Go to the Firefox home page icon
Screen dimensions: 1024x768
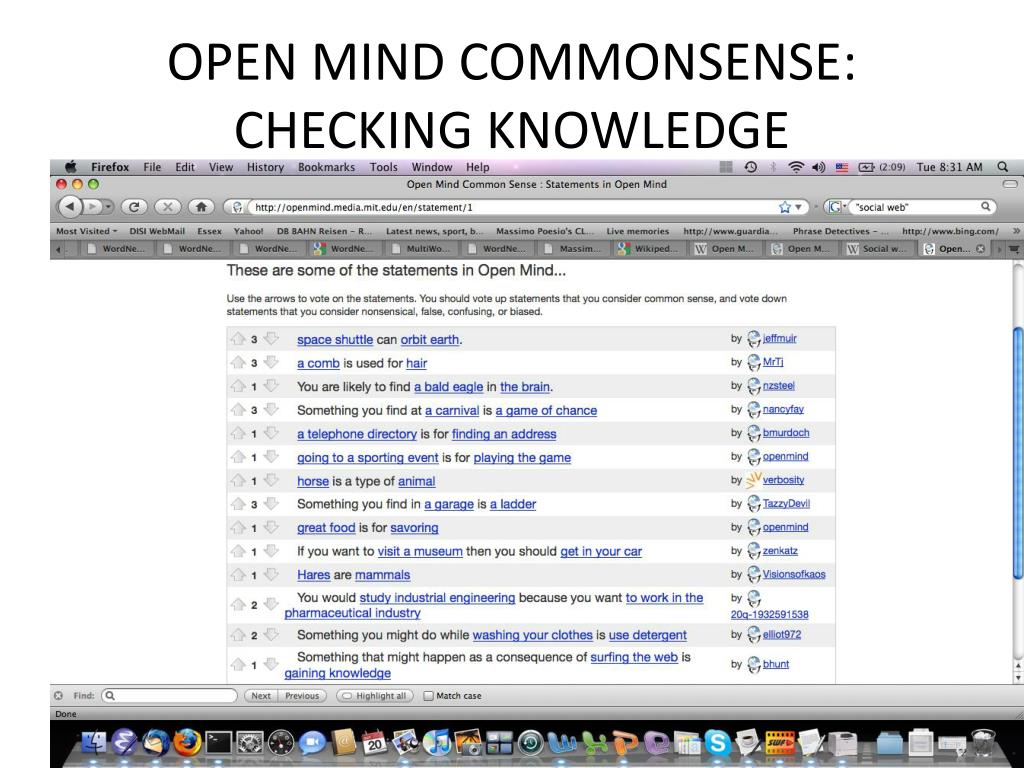[201, 207]
